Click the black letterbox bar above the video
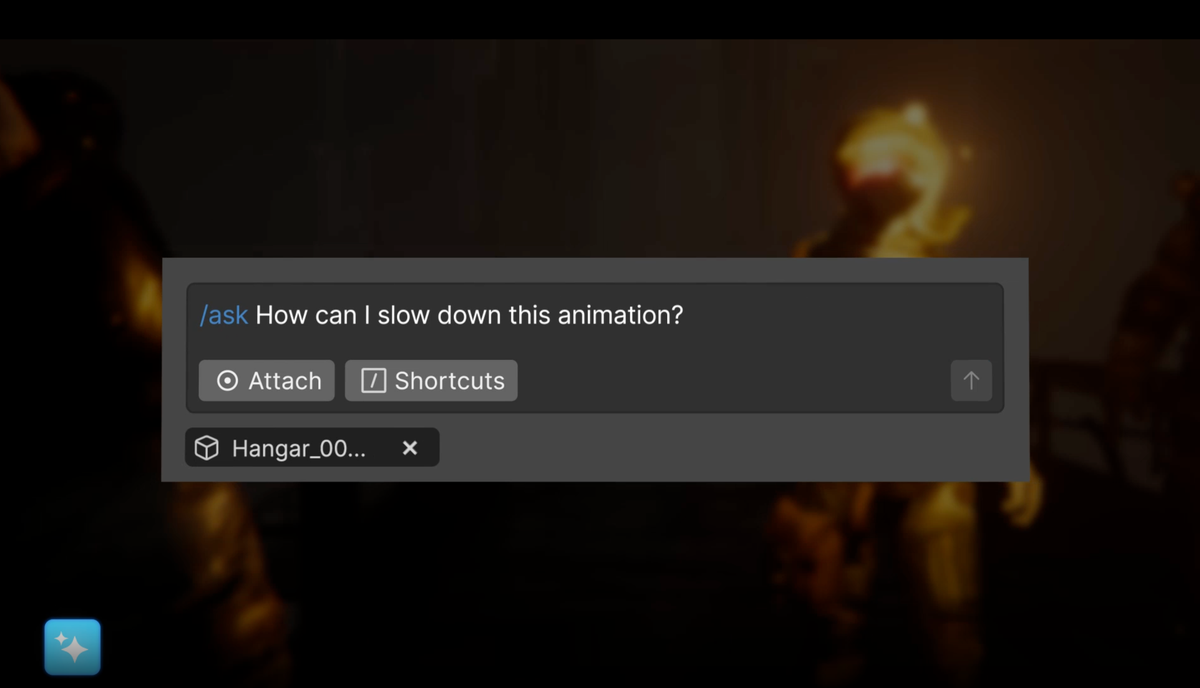The width and height of the screenshot is (1200, 688). 600,19
